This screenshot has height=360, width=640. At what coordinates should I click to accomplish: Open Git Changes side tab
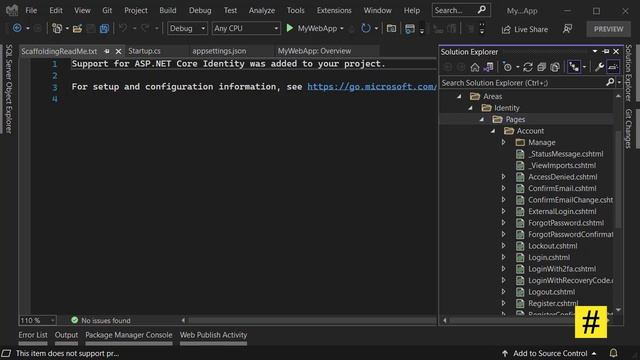click(629, 129)
